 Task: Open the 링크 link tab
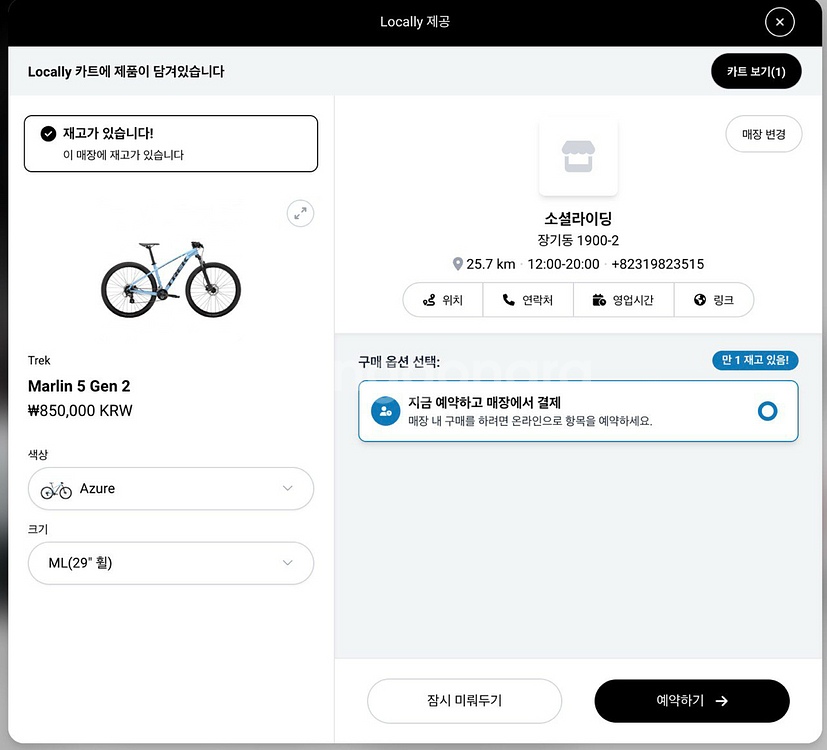point(713,300)
